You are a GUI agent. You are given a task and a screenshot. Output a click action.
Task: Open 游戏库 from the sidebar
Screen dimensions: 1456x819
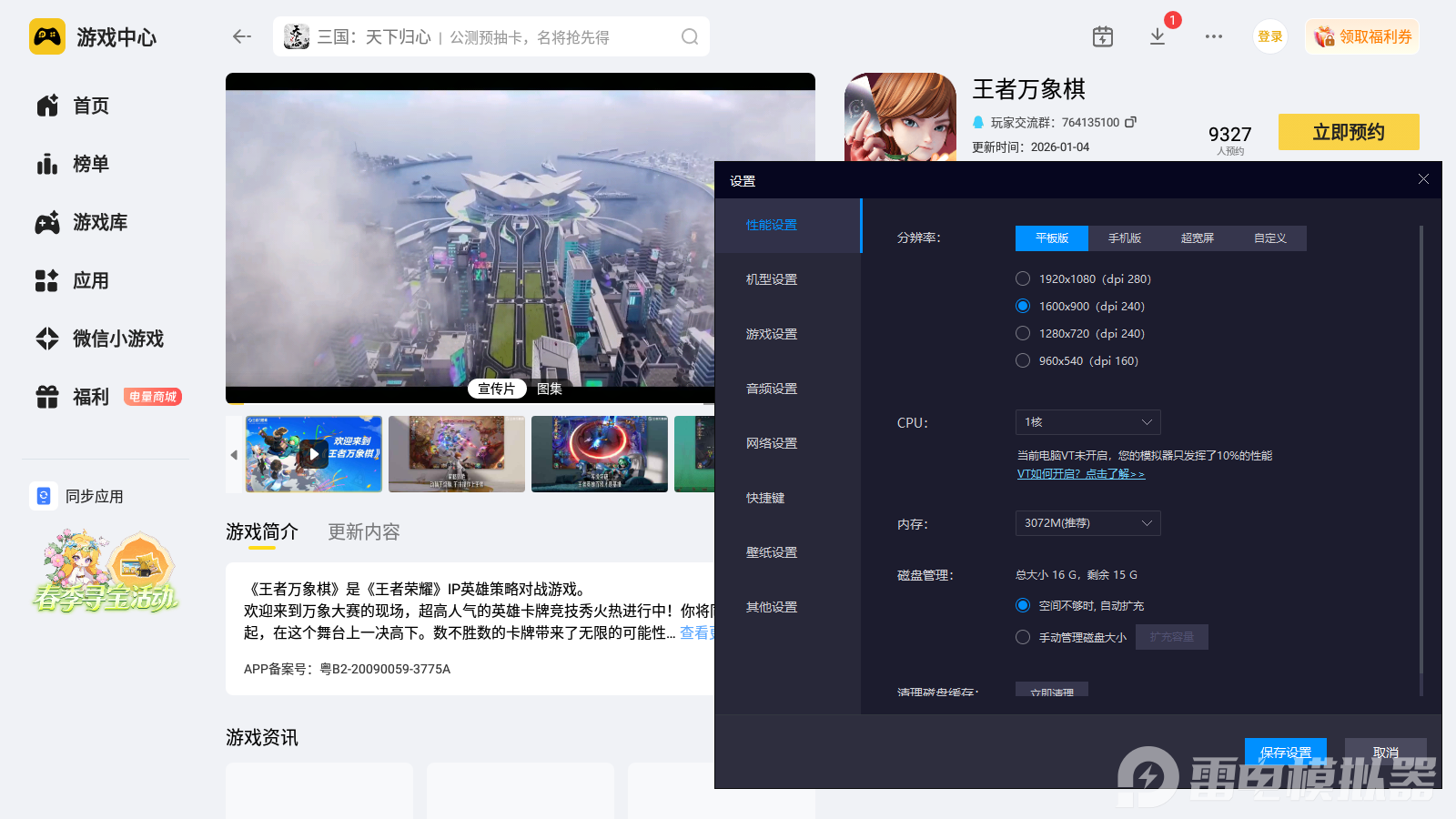(x=82, y=222)
